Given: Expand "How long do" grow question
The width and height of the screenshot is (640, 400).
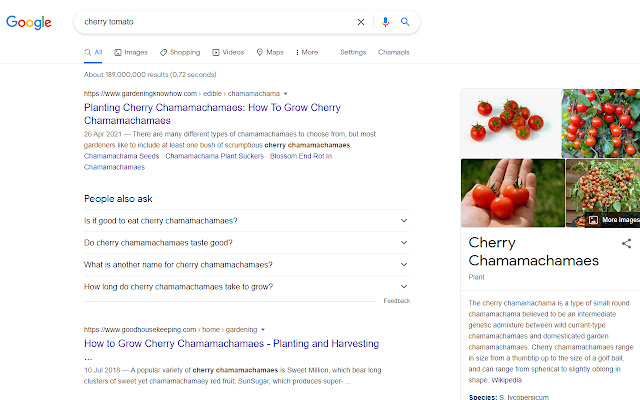Looking at the screenshot, I should click(246, 286).
